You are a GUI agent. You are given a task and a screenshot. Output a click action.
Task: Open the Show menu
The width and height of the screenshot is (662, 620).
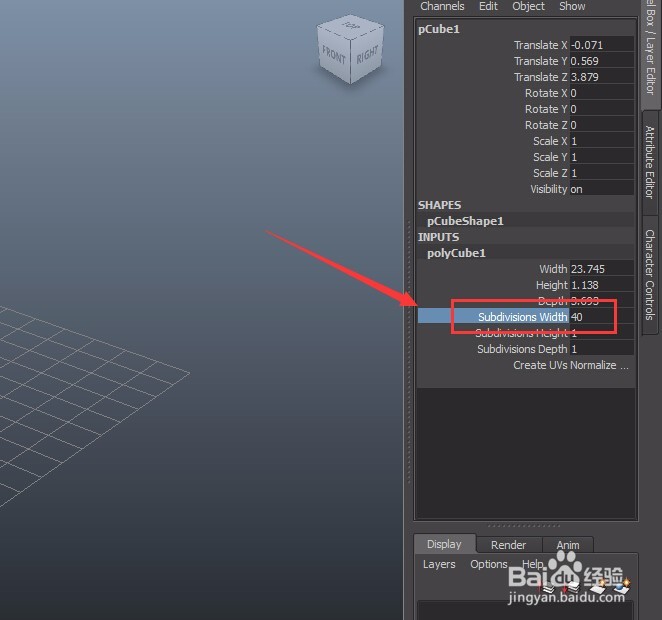tap(572, 6)
